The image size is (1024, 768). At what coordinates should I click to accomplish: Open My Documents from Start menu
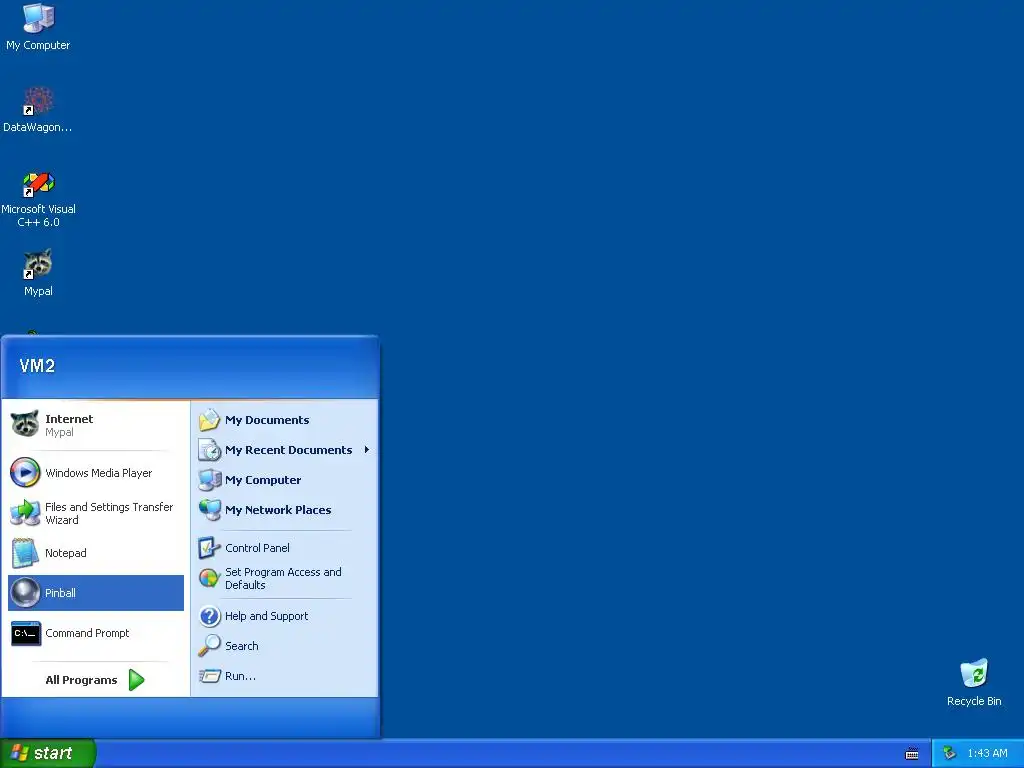284,420
